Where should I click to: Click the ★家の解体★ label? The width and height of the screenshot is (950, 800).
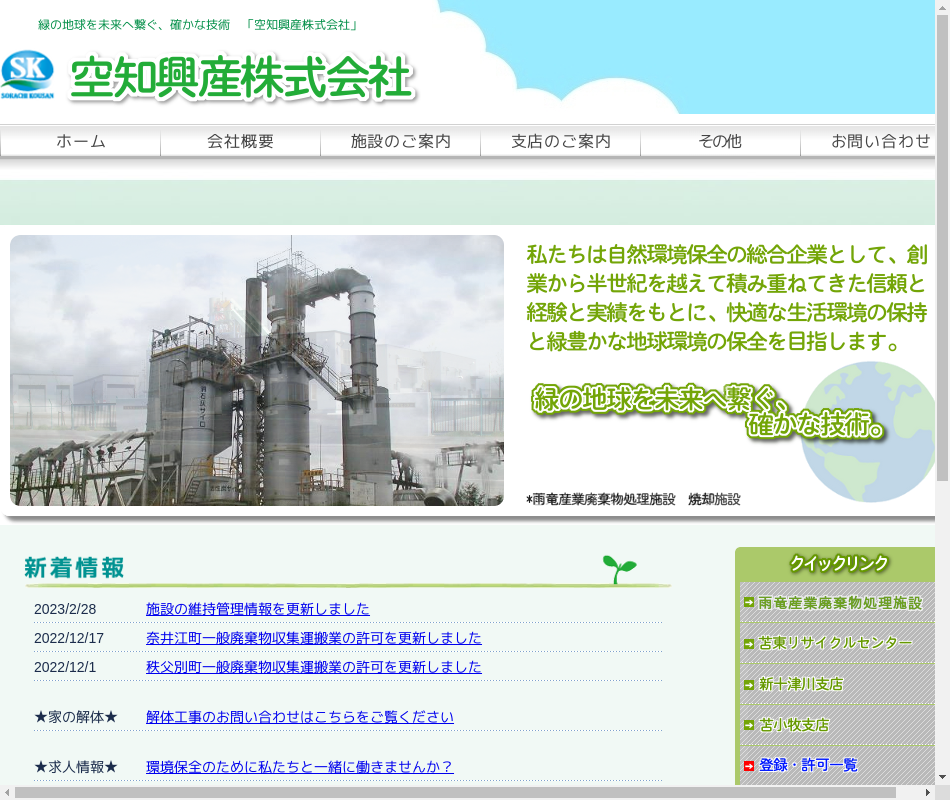coord(76,717)
